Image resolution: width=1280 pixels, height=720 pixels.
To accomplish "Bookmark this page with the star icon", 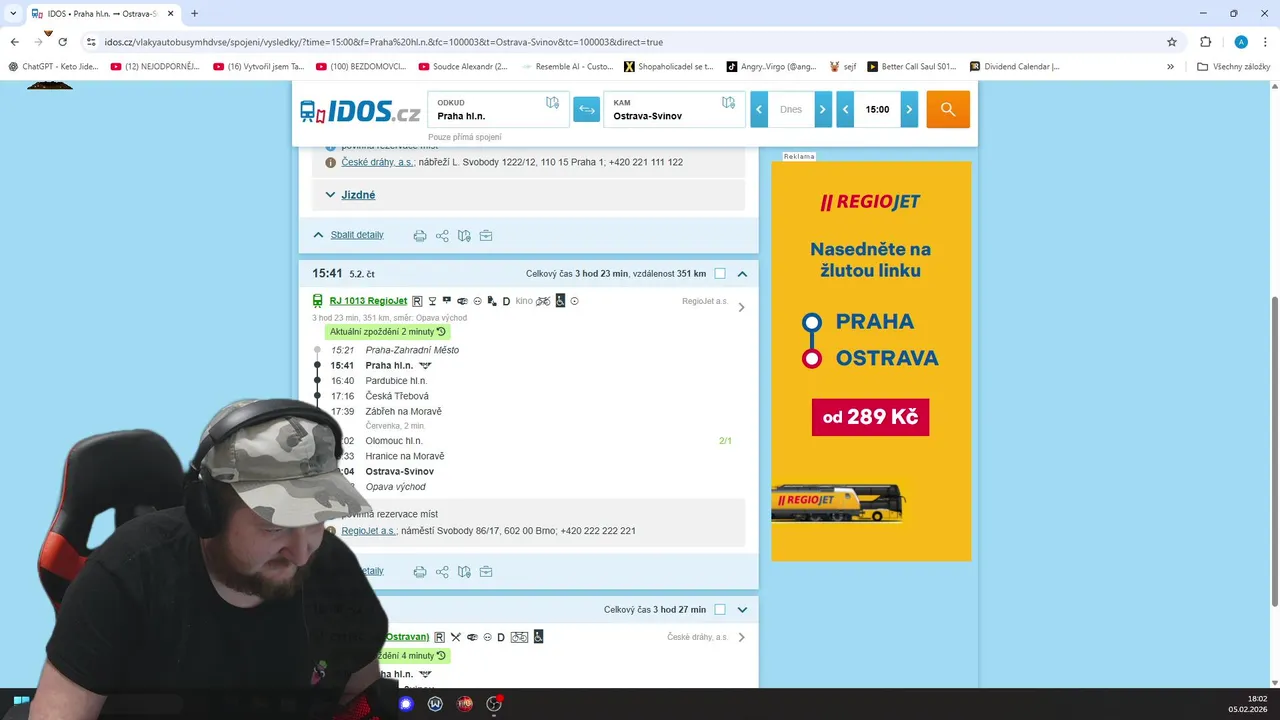I will (x=1172, y=42).
